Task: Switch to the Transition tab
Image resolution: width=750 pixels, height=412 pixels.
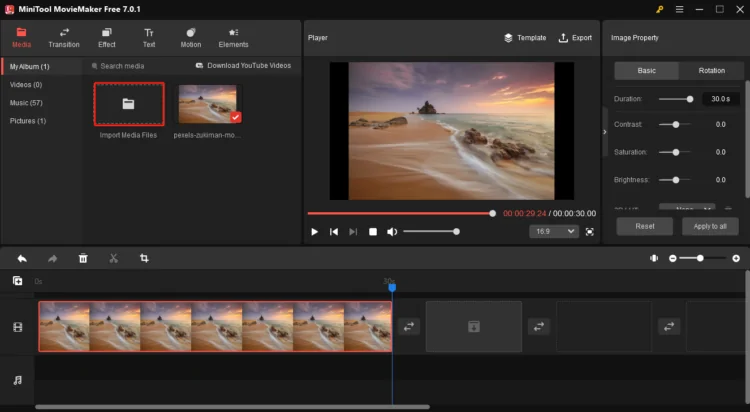Action: (x=63, y=38)
